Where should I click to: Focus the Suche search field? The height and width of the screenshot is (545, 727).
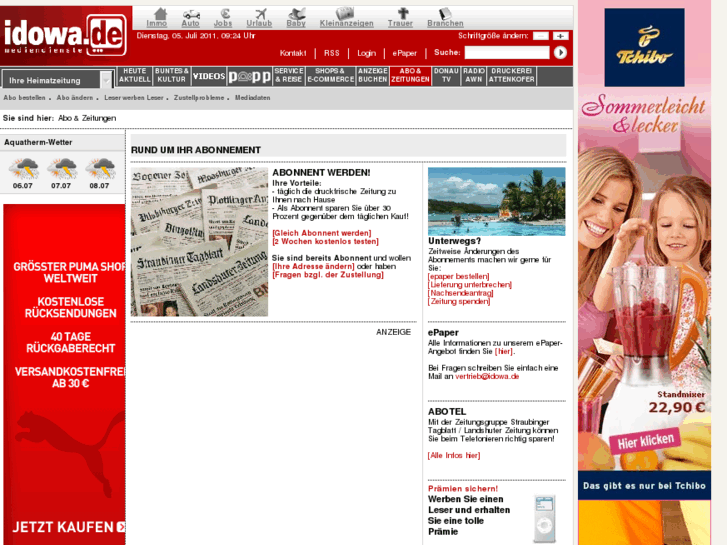(x=507, y=52)
